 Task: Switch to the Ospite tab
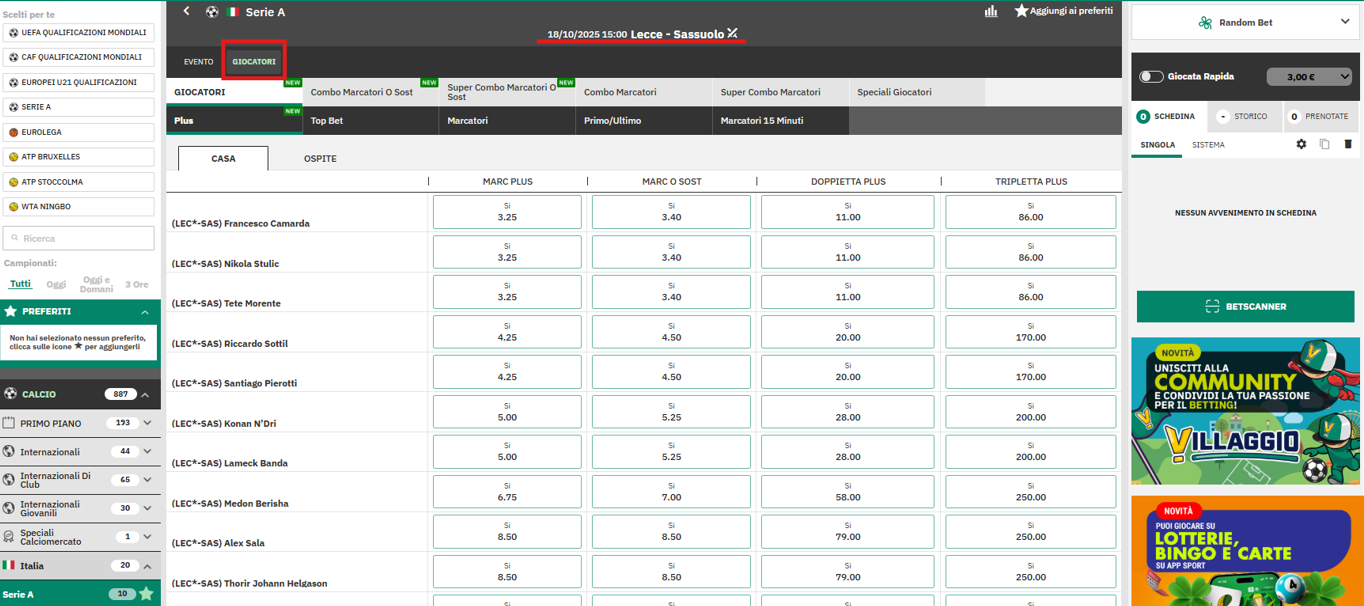coord(320,159)
